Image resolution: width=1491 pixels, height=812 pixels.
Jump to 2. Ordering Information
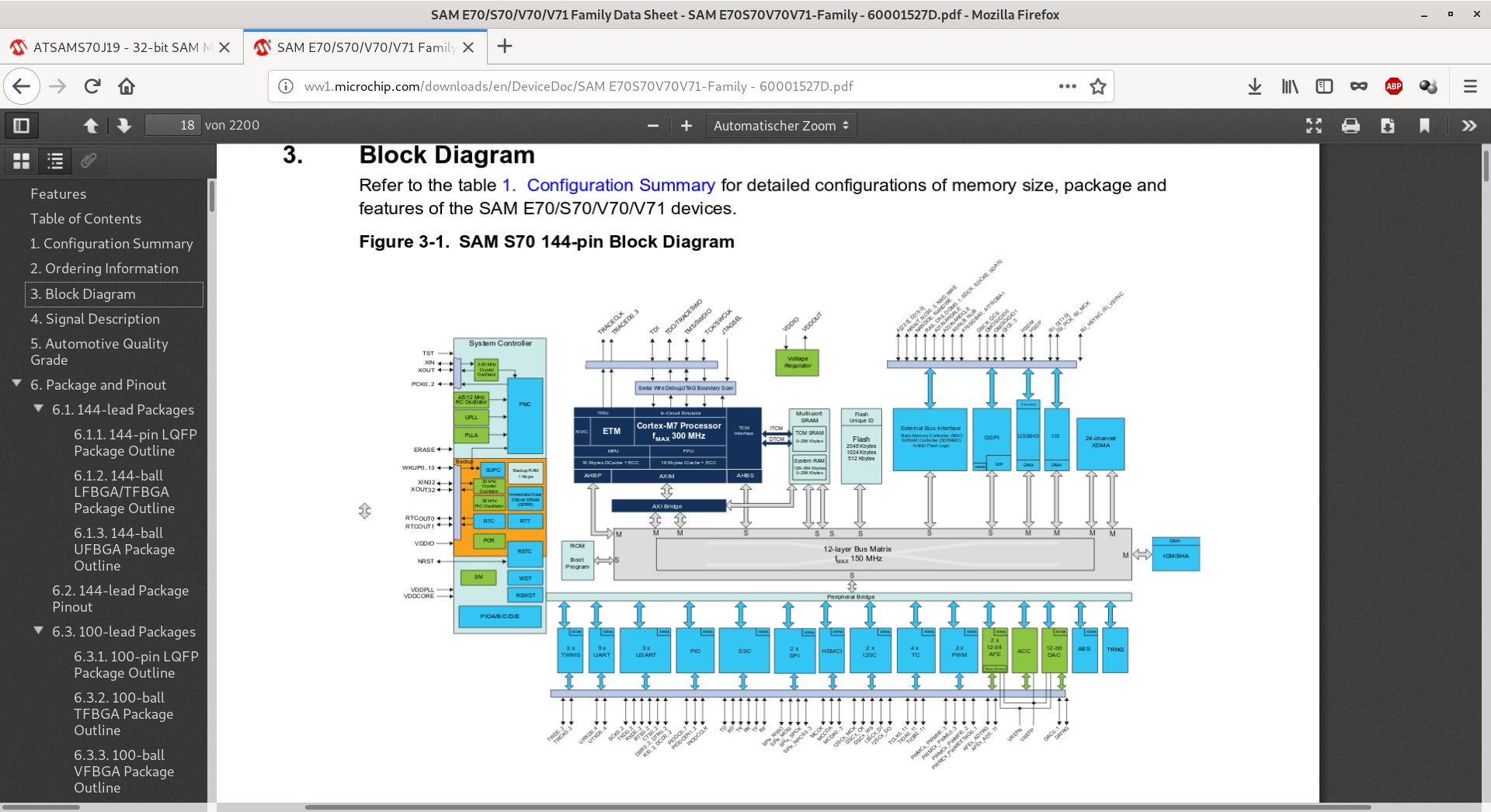[x=104, y=269]
